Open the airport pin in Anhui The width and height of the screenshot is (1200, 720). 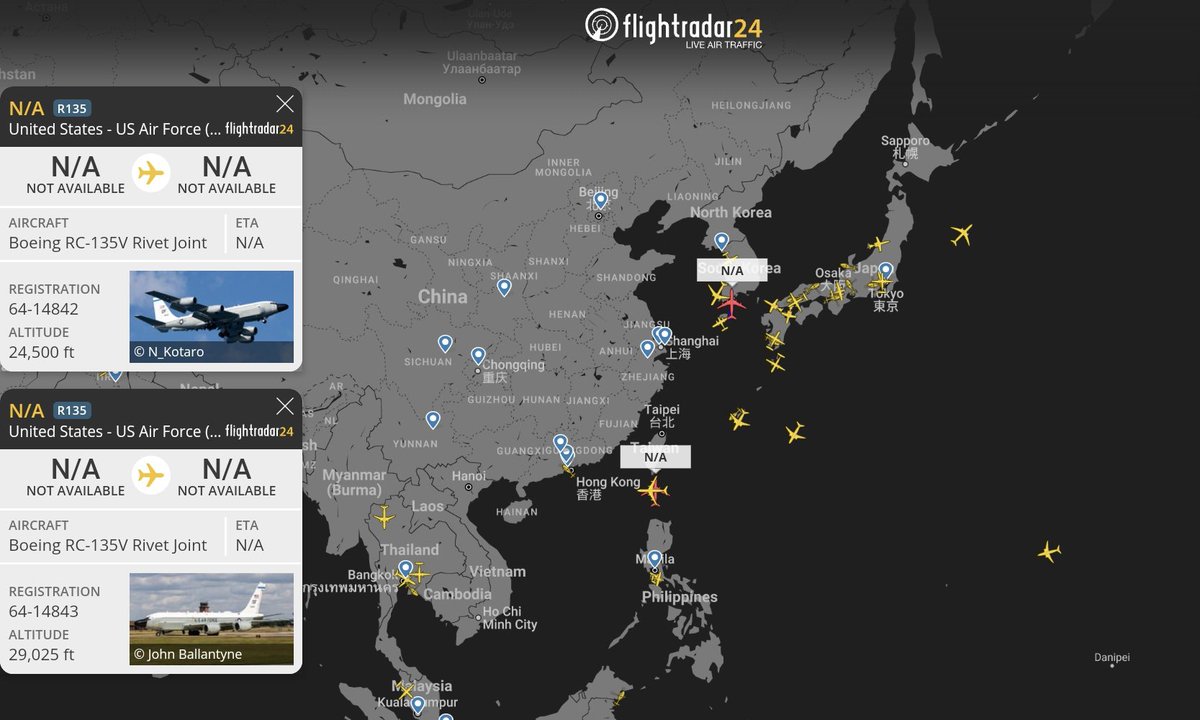pyautogui.click(x=647, y=348)
